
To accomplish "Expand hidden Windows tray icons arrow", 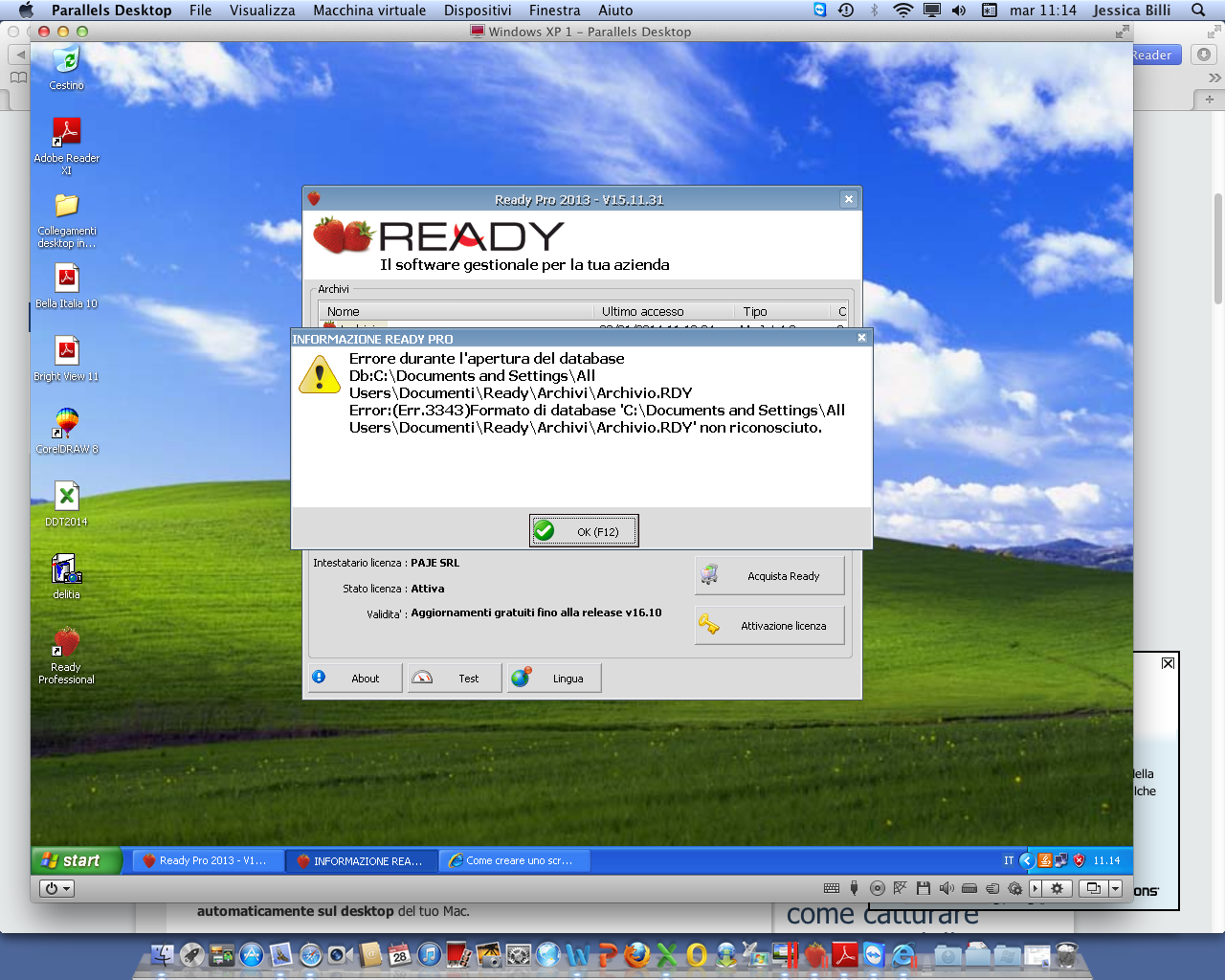I will click(1027, 860).
